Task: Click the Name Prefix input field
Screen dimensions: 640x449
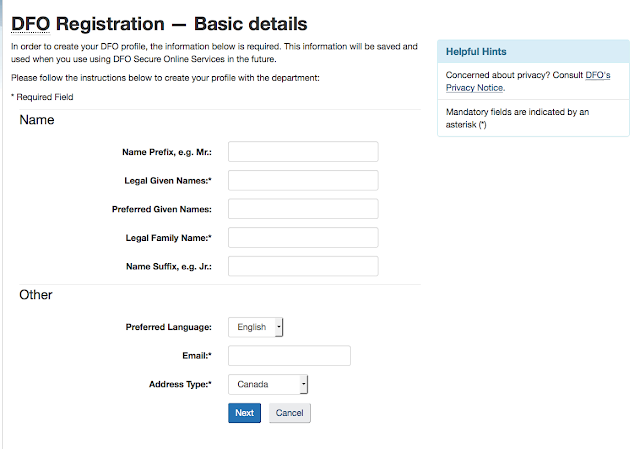Action: [303, 152]
